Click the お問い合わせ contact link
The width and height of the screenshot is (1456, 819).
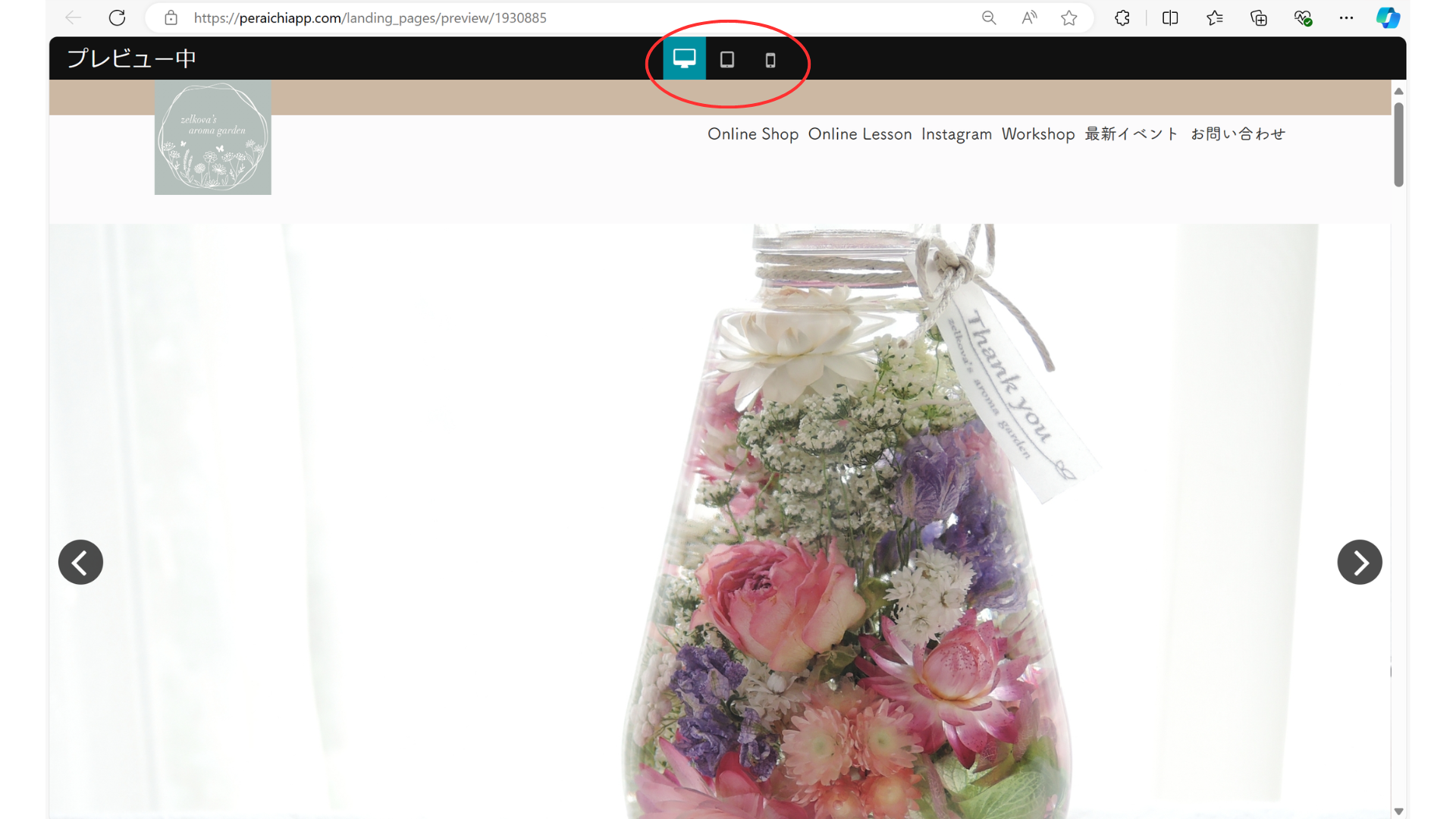[x=1237, y=133]
